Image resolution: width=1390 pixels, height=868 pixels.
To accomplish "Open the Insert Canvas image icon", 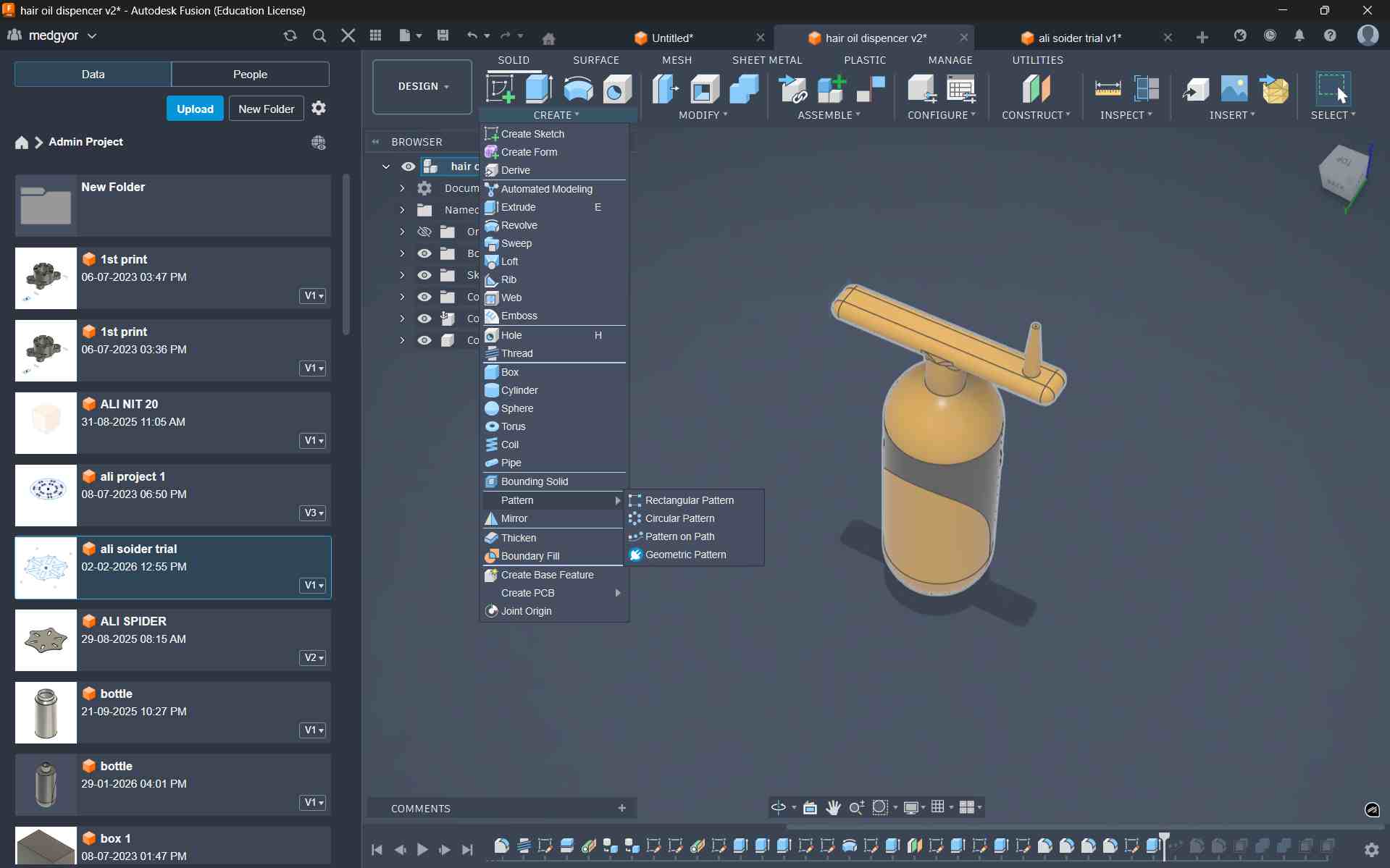I will coord(1234,89).
